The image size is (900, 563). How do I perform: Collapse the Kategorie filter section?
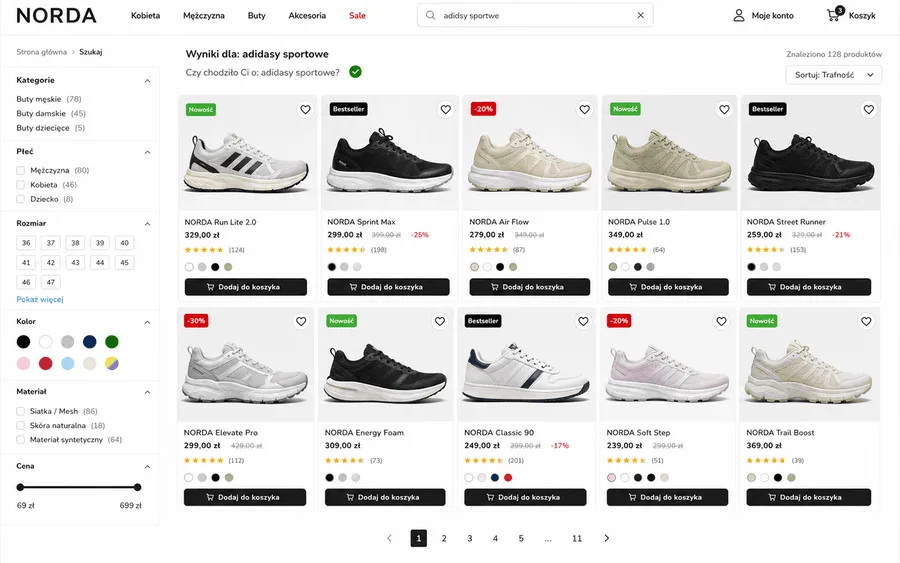coord(148,81)
